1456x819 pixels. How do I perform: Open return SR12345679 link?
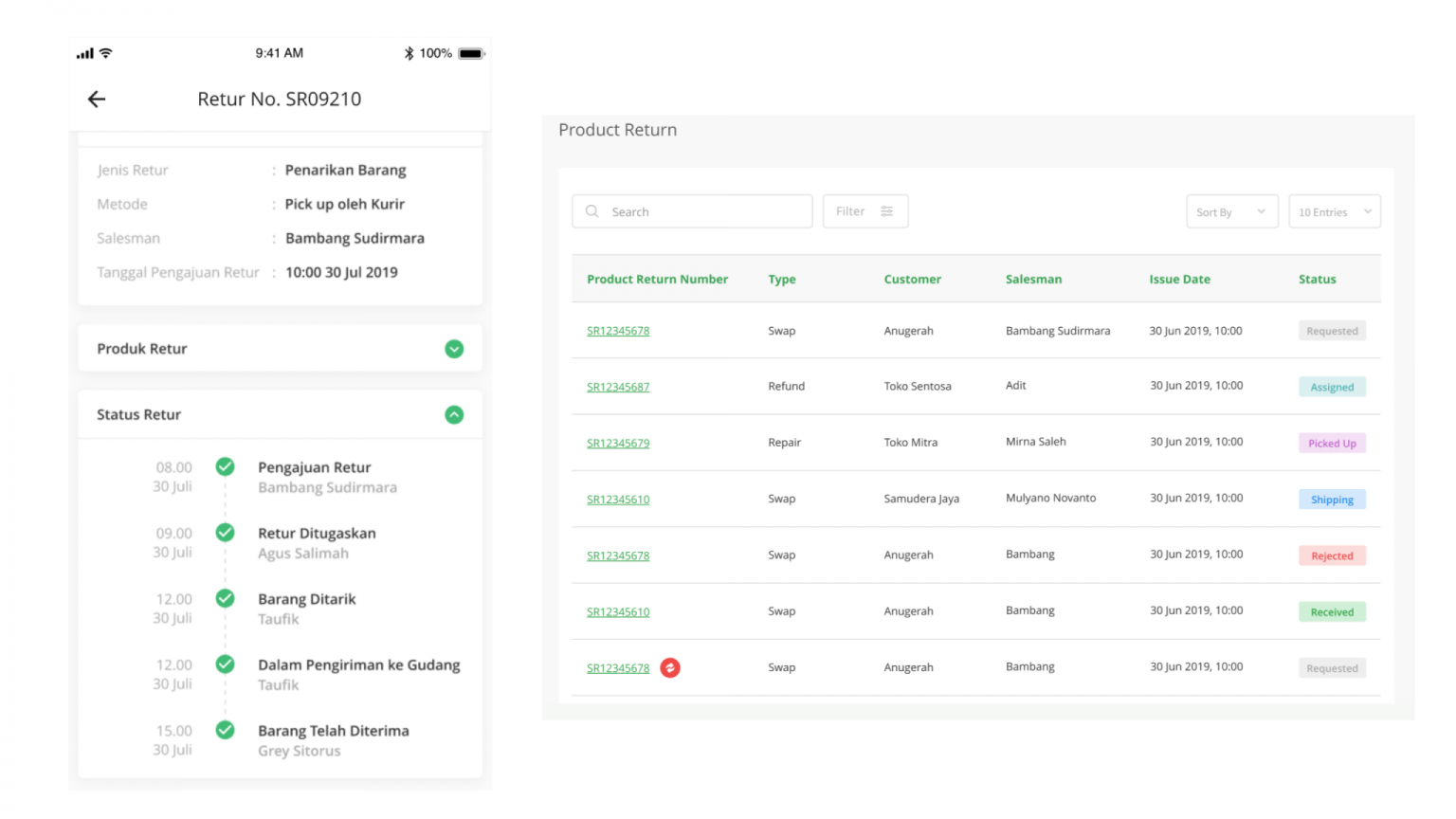(x=618, y=443)
